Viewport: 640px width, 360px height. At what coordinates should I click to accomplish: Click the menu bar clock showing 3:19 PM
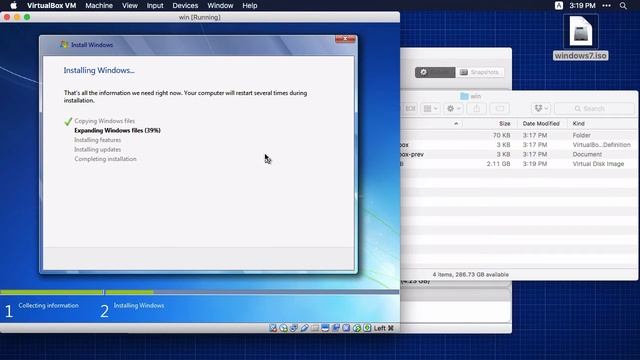(x=582, y=6)
